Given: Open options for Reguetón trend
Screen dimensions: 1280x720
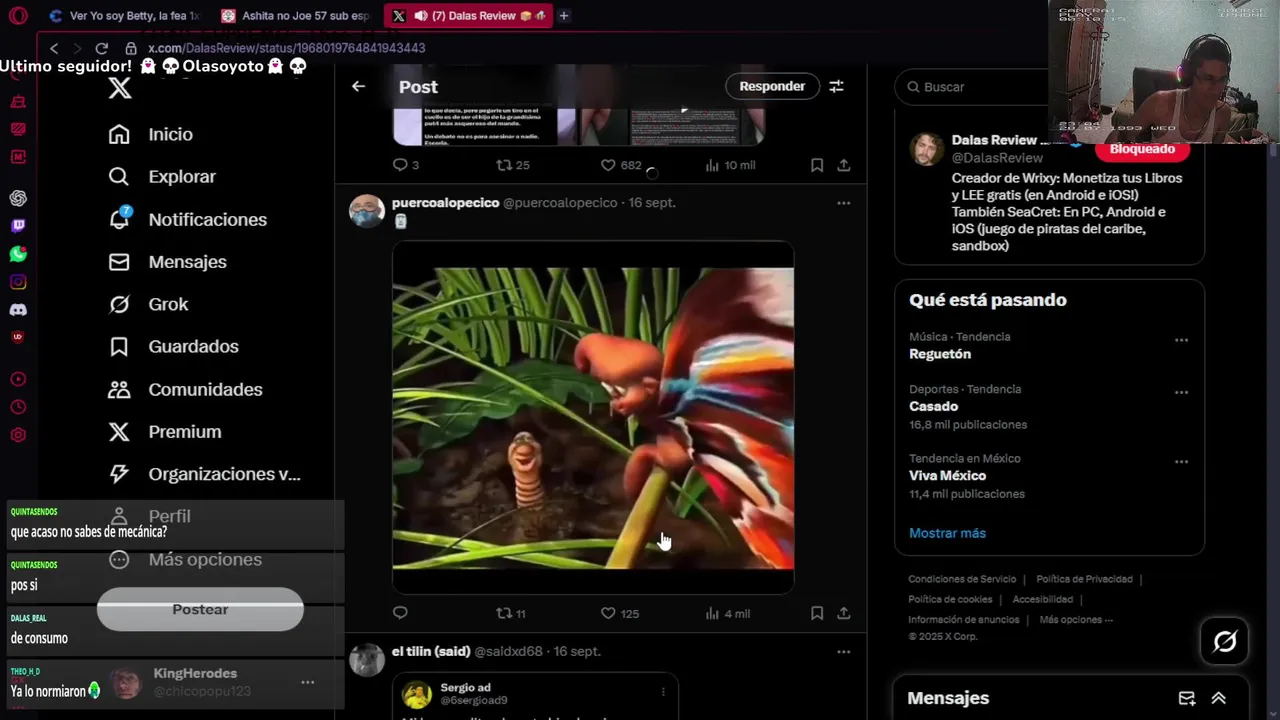Looking at the screenshot, I should (1181, 340).
